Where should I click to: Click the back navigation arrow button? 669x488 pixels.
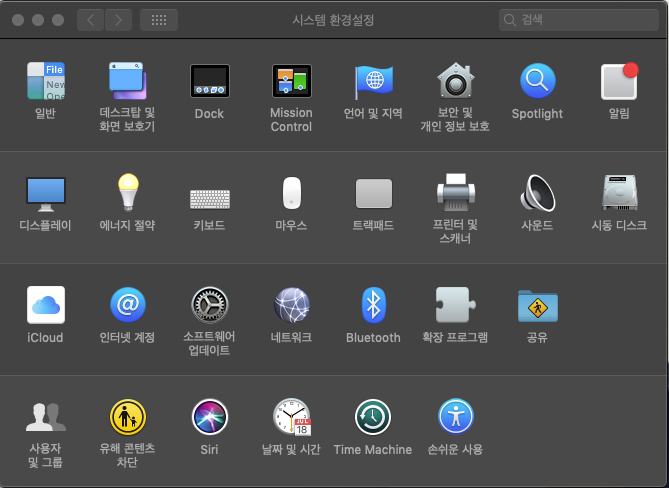tap(90, 20)
